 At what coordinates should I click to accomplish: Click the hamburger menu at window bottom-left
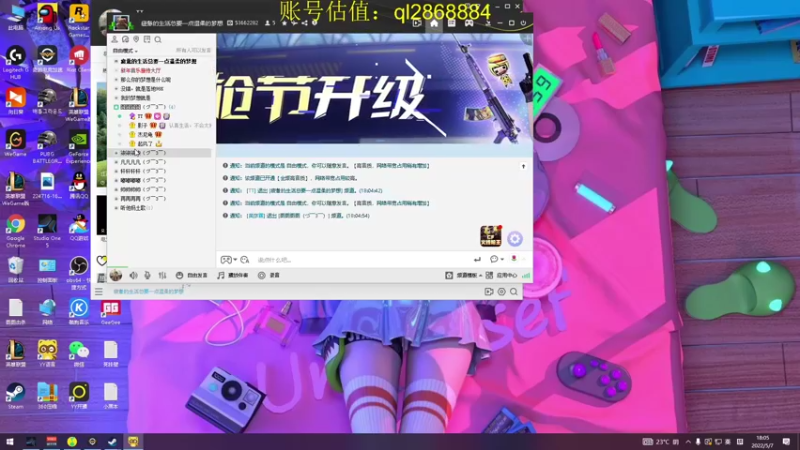point(99,292)
